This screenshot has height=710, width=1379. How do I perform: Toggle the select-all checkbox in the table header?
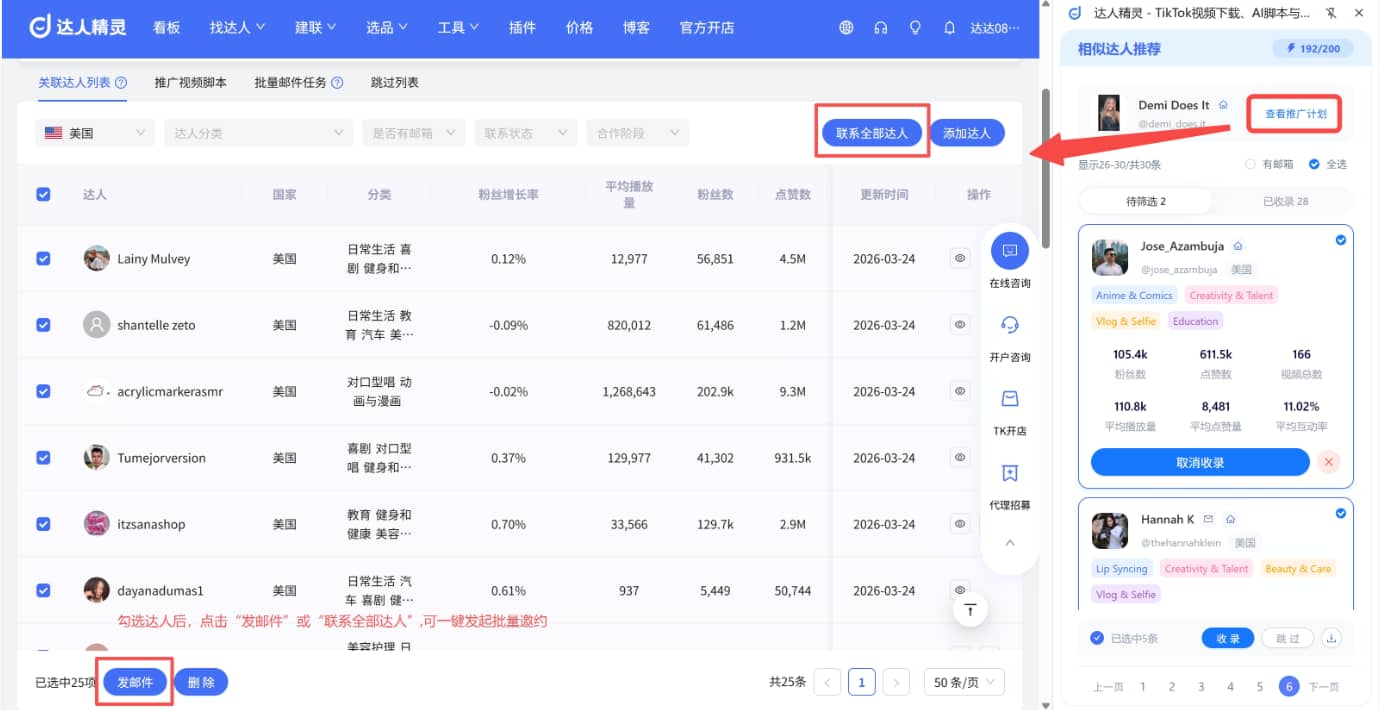click(x=43, y=195)
